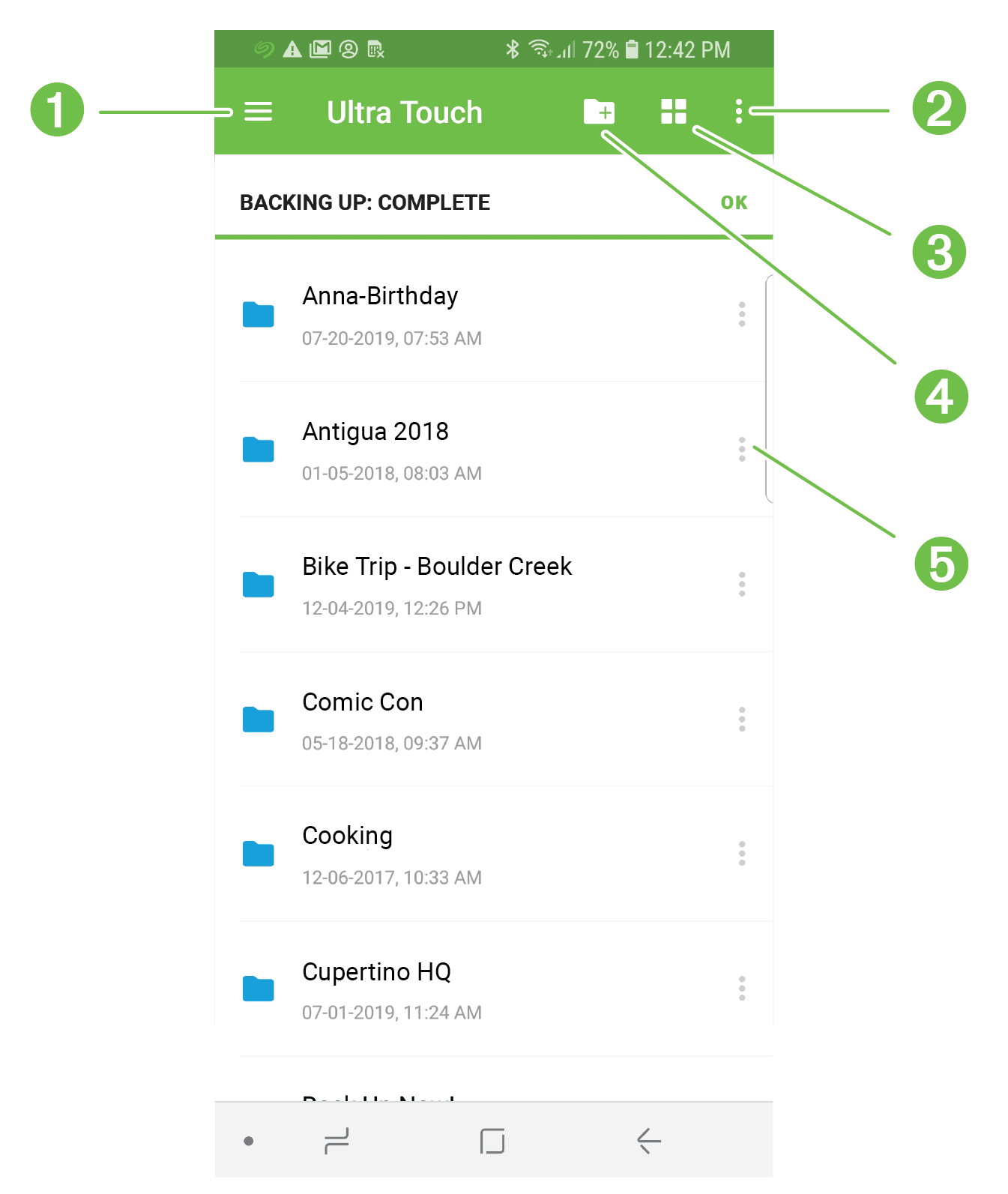Viewport: 1008px width, 1194px height.
Task: Tap the Android home button
Action: click(x=492, y=1141)
